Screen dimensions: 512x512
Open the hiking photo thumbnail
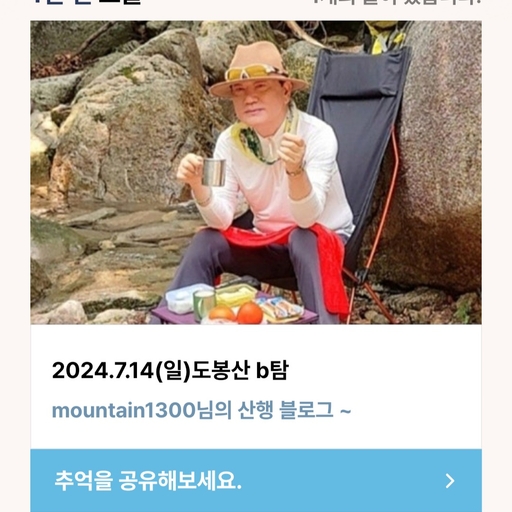click(256, 172)
